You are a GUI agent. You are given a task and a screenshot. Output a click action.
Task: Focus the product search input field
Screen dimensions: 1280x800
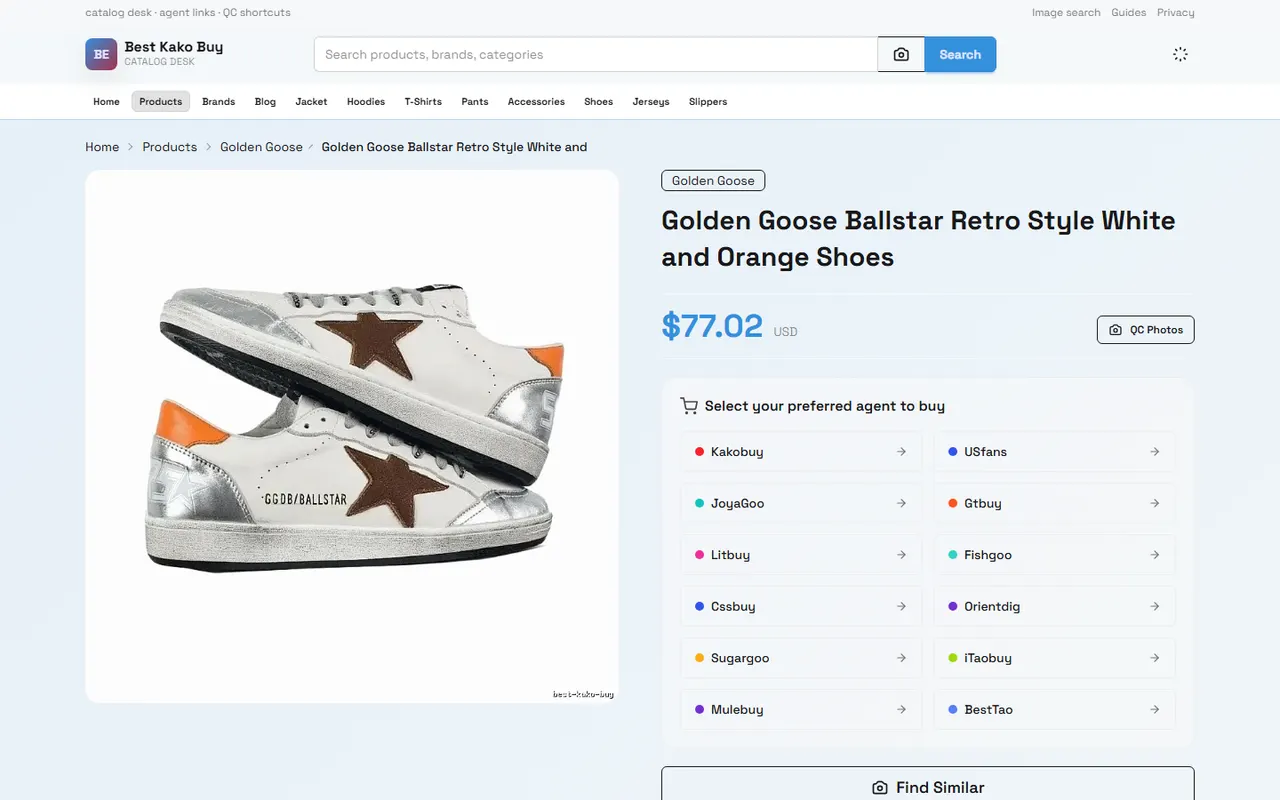click(596, 55)
